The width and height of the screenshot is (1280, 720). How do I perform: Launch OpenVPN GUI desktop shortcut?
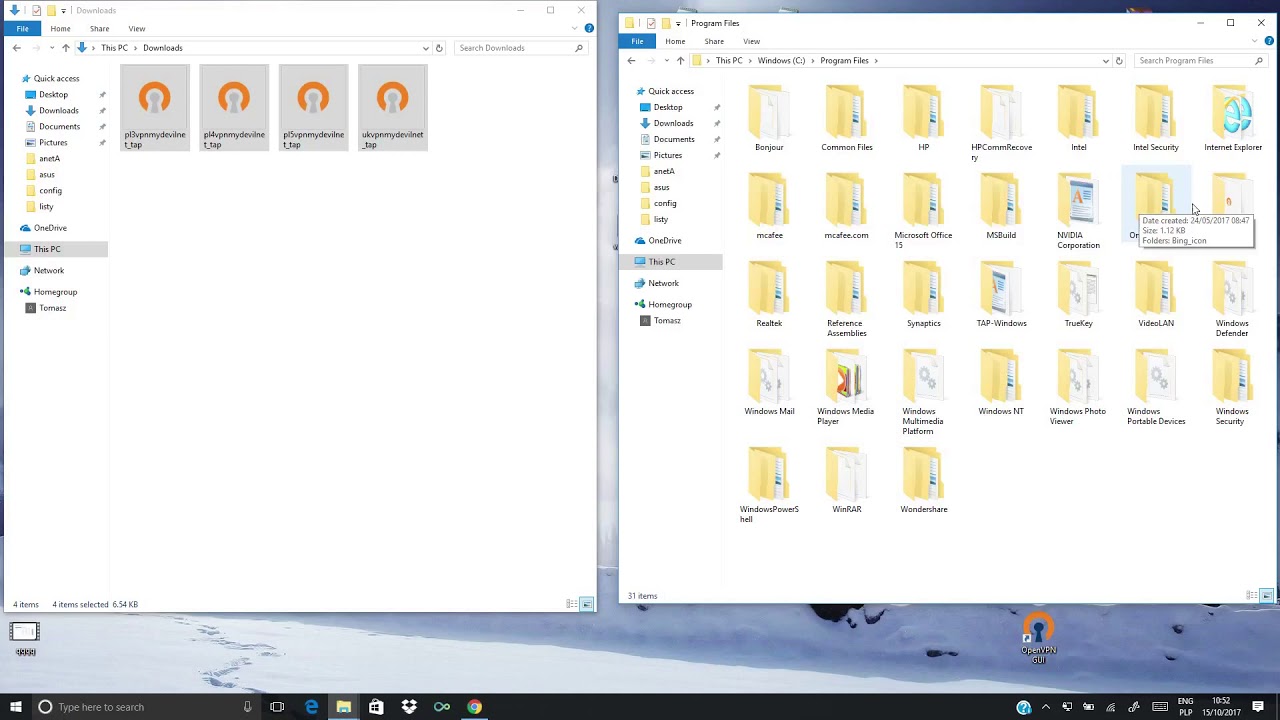[x=1038, y=640]
